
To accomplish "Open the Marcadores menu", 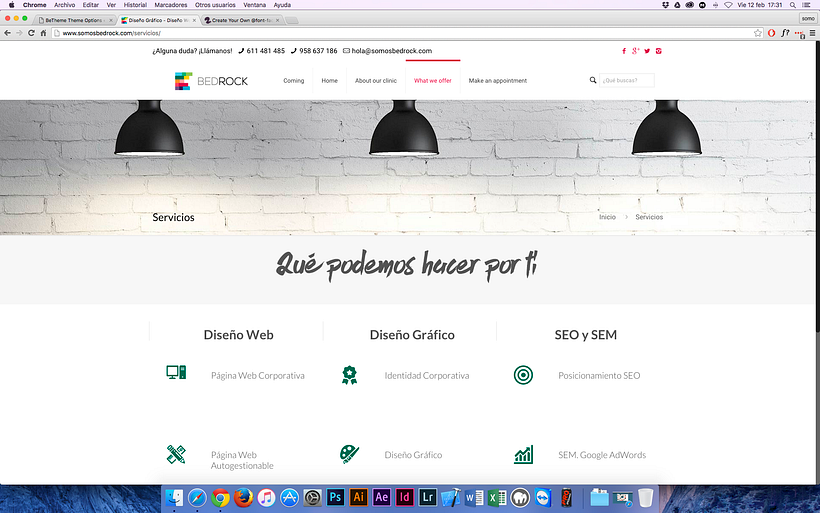I will point(170,5).
